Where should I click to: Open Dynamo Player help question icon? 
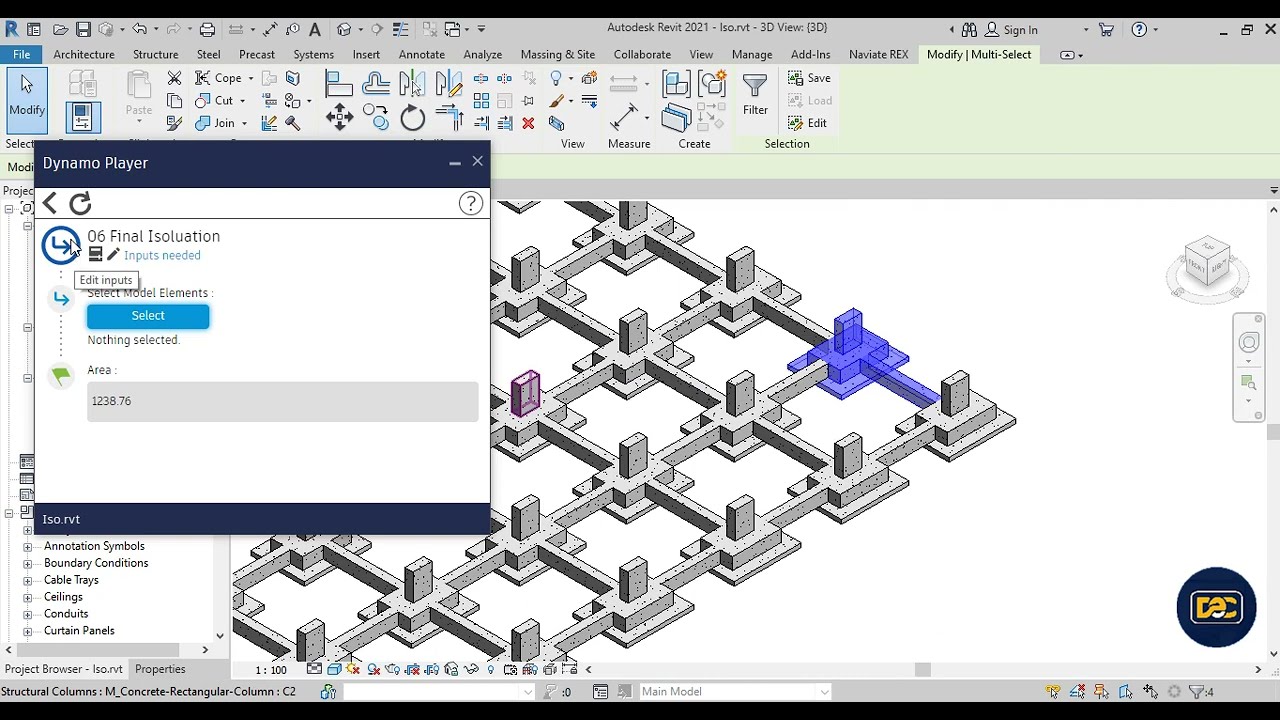[x=471, y=204]
